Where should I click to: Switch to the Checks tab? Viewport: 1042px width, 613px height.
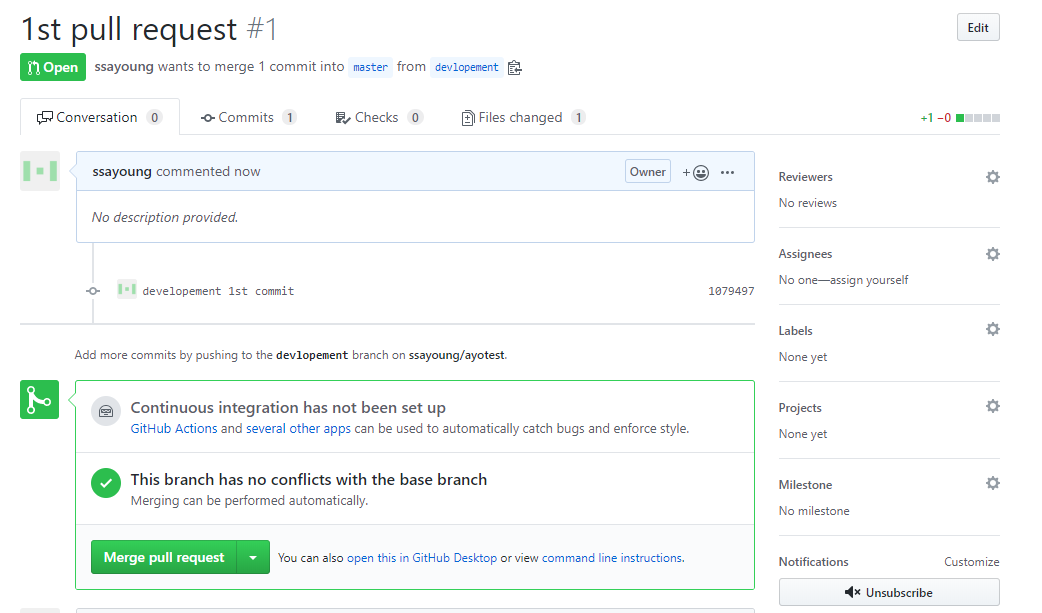379,117
